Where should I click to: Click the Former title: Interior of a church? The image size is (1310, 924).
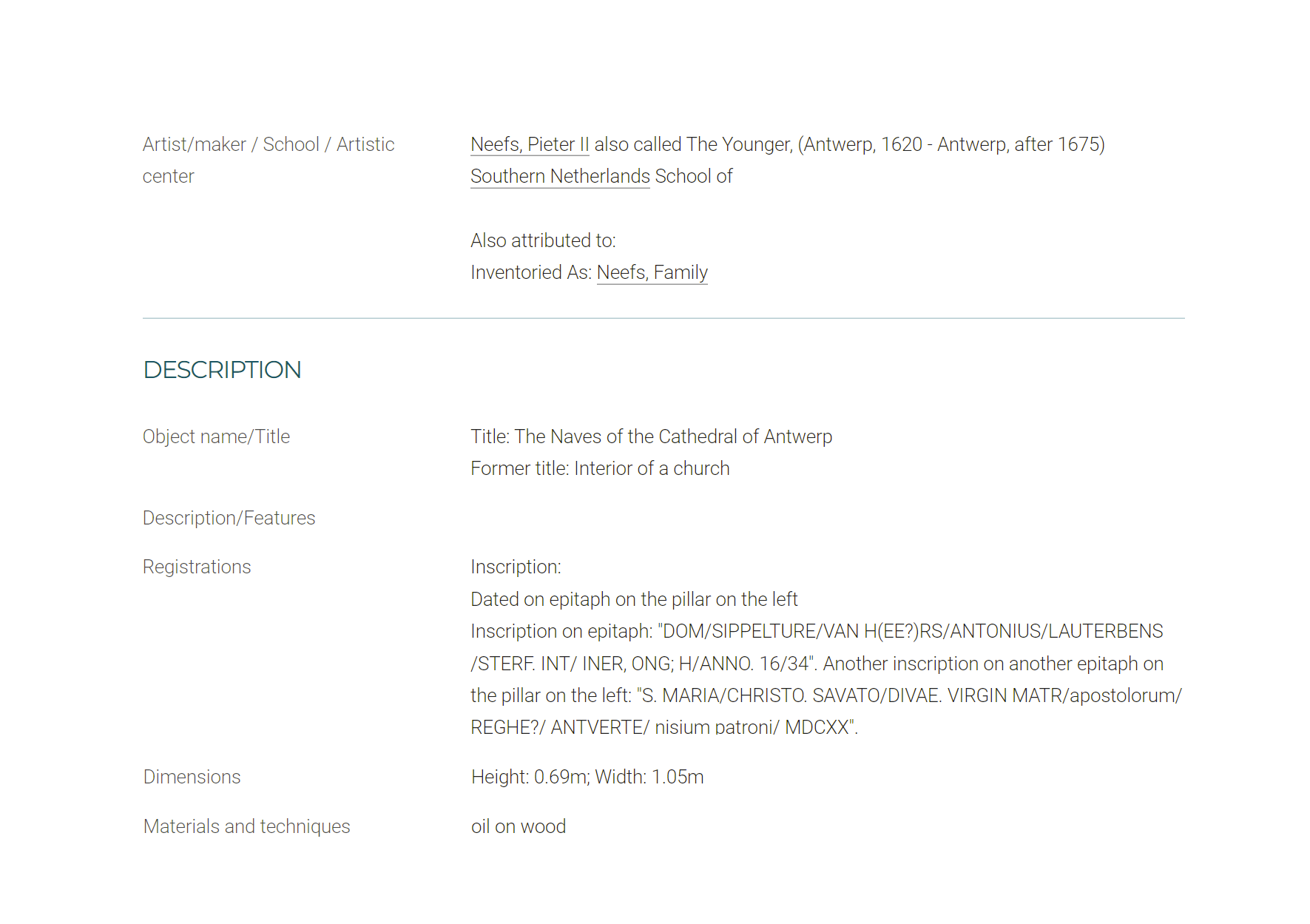tap(600, 468)
